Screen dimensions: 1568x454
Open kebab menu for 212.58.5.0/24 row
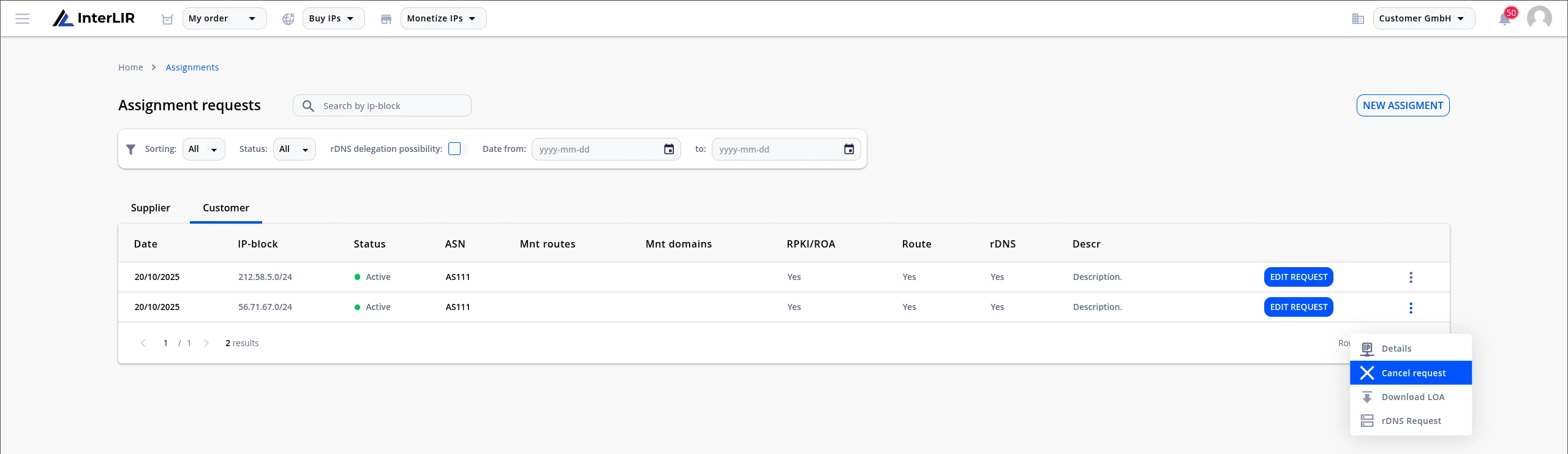(x=1411, y=278)
